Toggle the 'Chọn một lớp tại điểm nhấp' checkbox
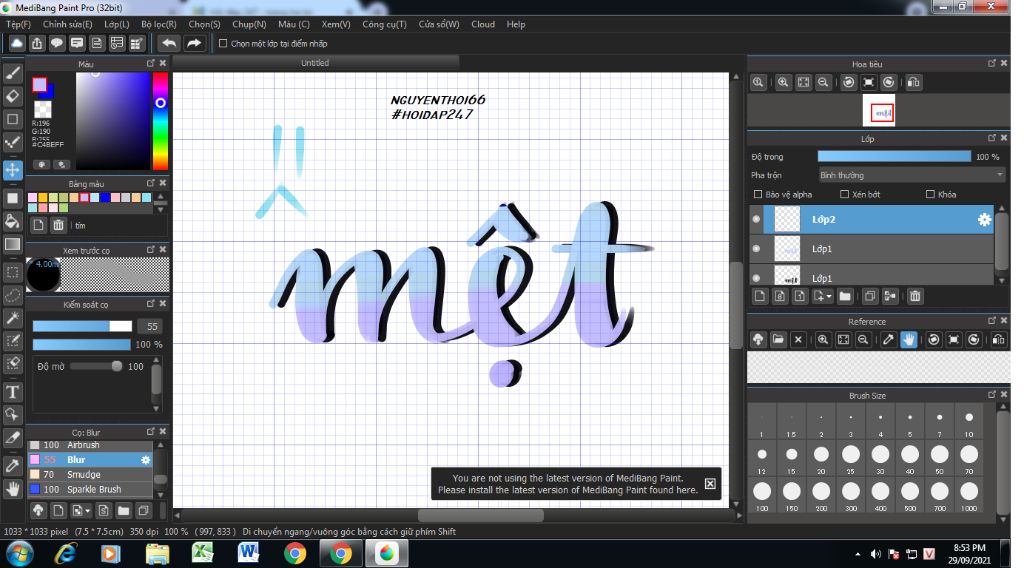This screenshot has width=1024, height=568. pos(223,43)
